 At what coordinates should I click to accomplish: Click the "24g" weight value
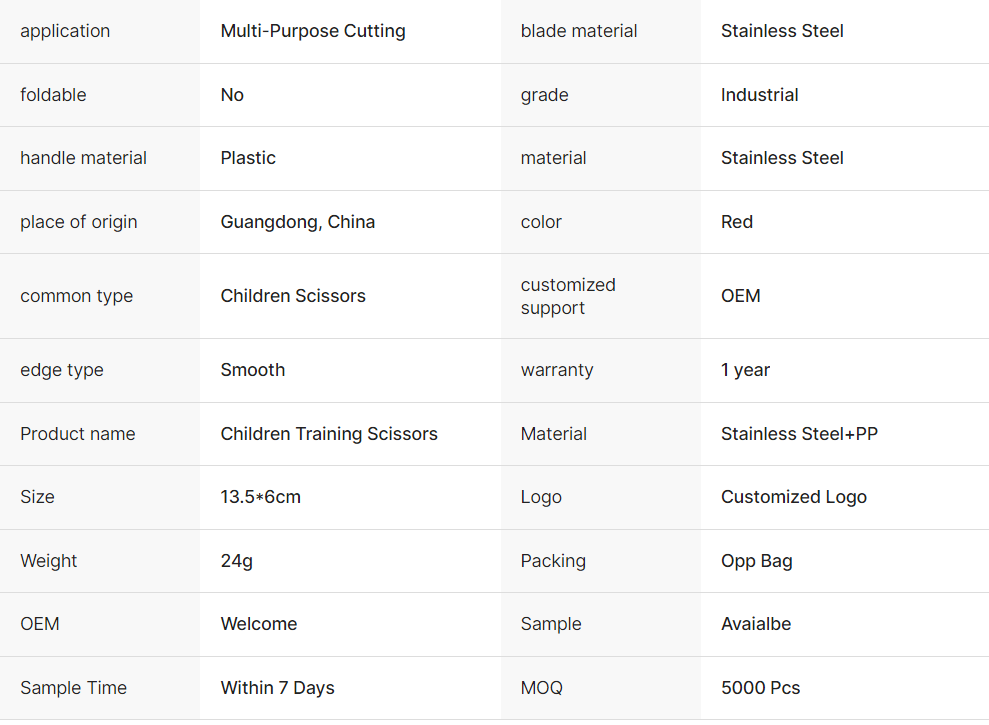(237, 561)
